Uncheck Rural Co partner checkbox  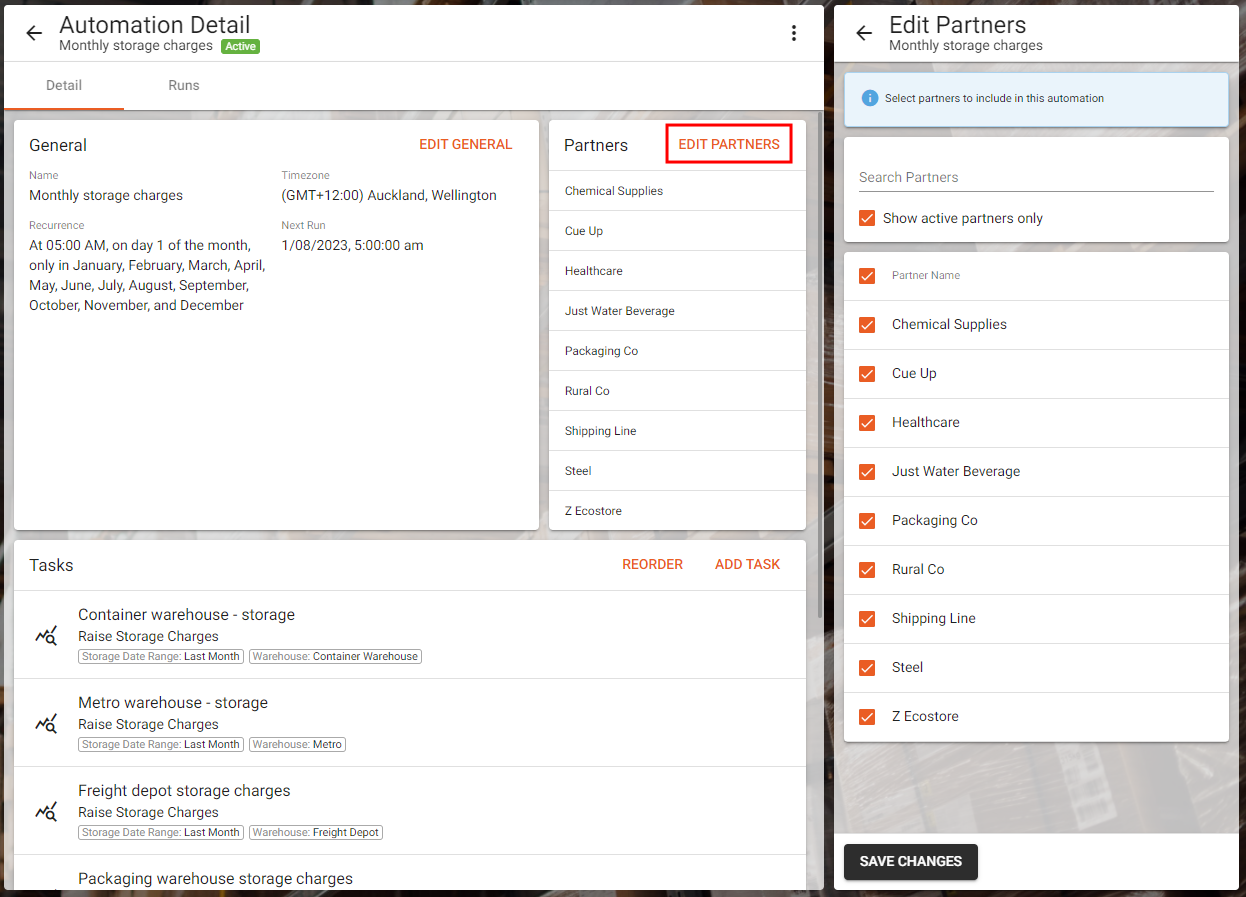(867, 570)
